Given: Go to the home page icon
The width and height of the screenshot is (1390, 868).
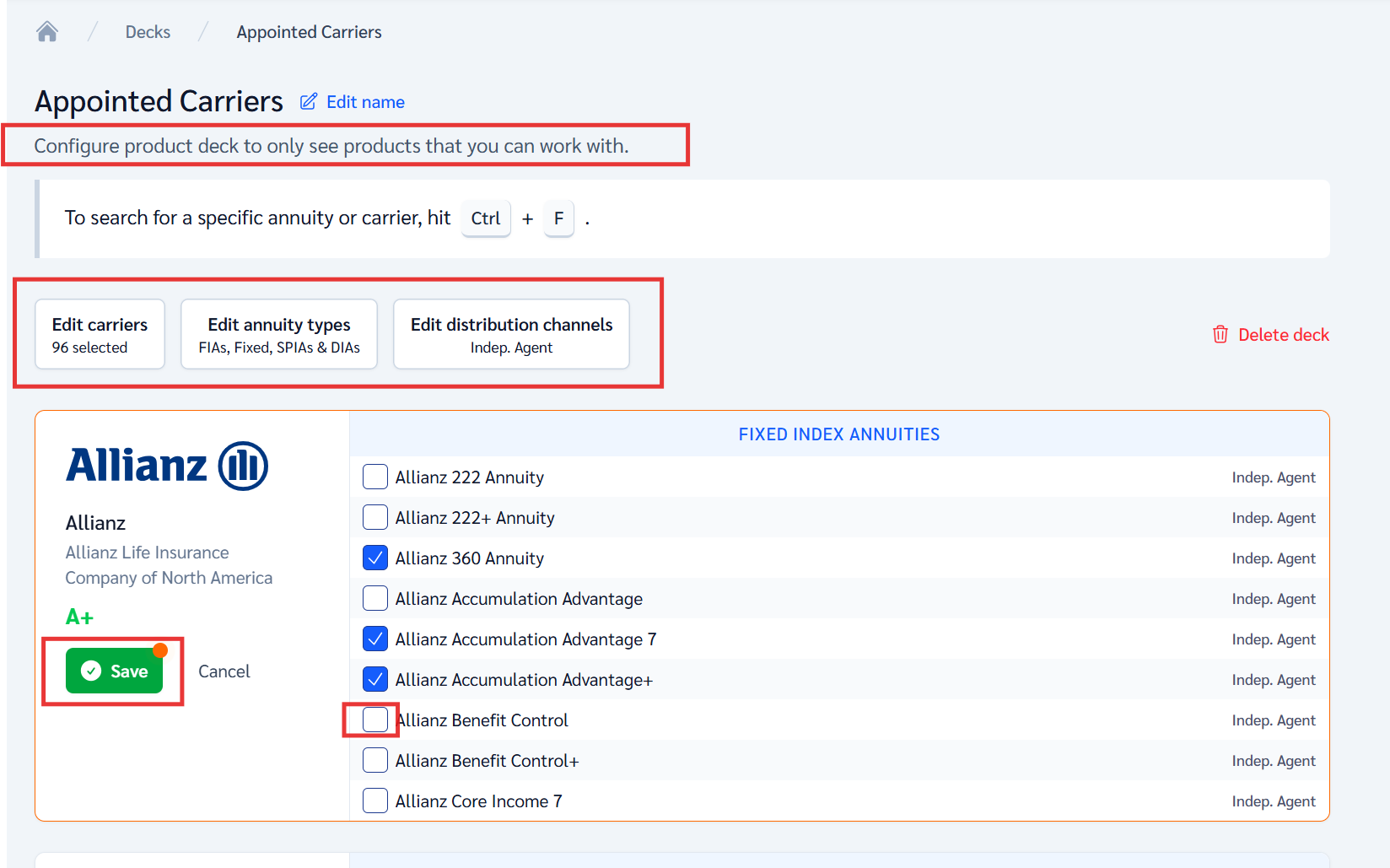Looking at the screenshot, I should click(x=47, y=32).
